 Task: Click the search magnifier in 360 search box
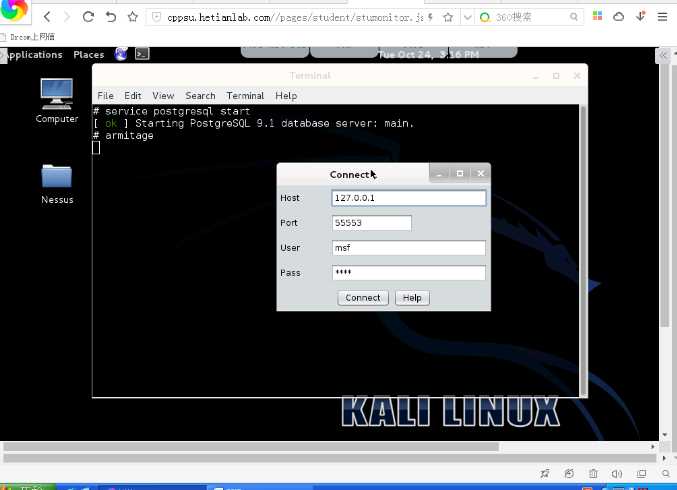point(573,17)
